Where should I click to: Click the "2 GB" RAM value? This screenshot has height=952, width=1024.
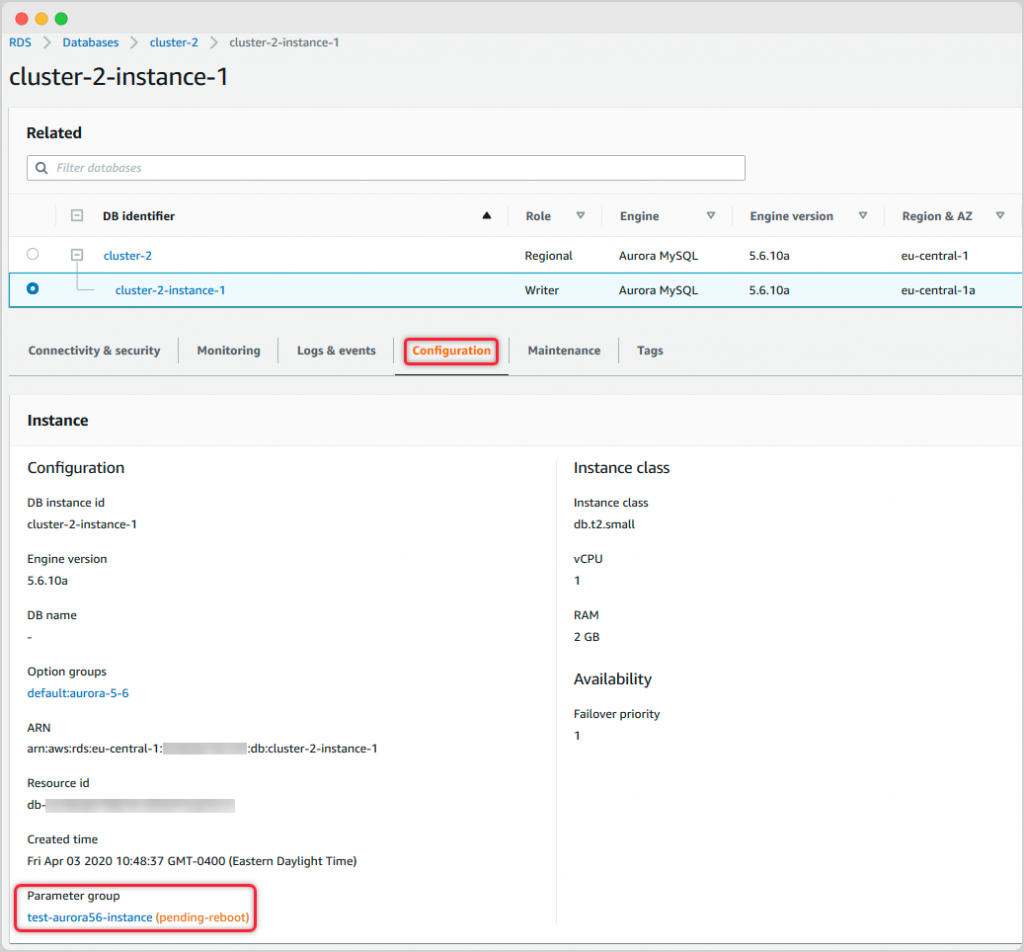586,637
